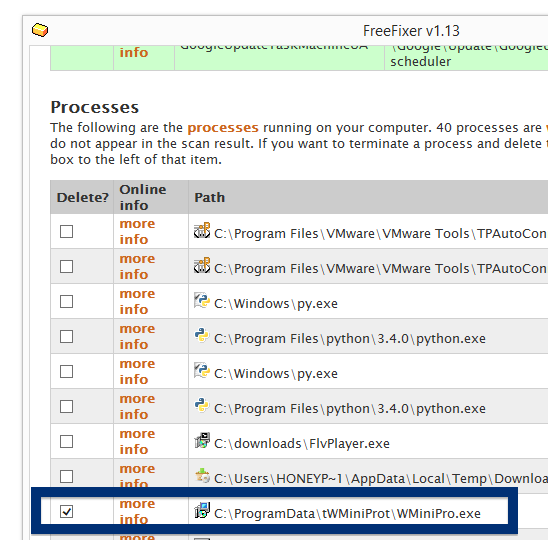The image size is (548, 540).
Task: Open more info for WMiniPro.exe
Action: 137,511
